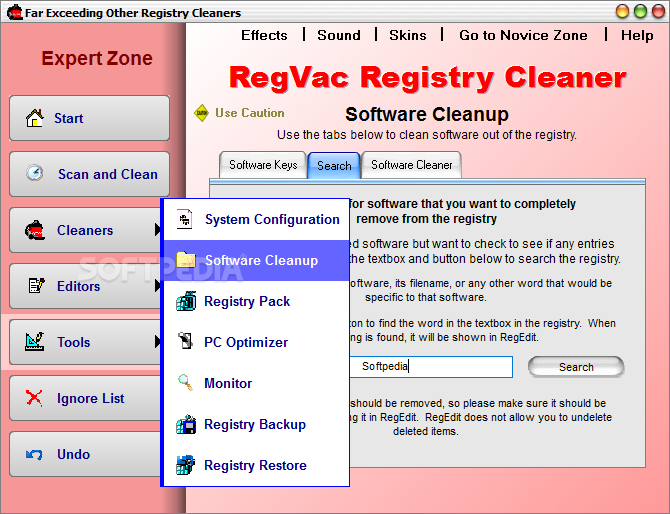Switch to the Software Cleaner tab
This screenshot has width=670, height=514.
(411, 165)
